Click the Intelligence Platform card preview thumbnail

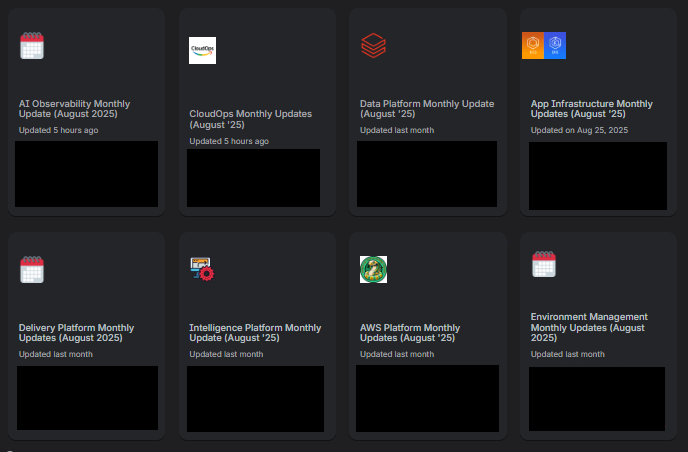pos(255,399)
